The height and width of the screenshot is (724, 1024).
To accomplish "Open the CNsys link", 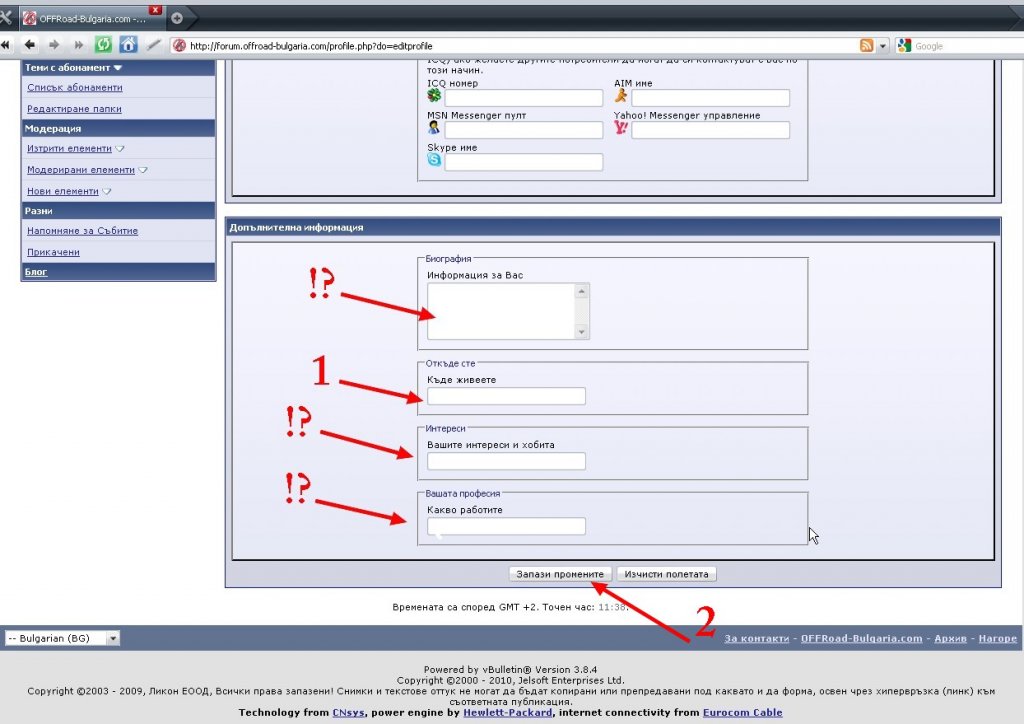I will 348,712.
